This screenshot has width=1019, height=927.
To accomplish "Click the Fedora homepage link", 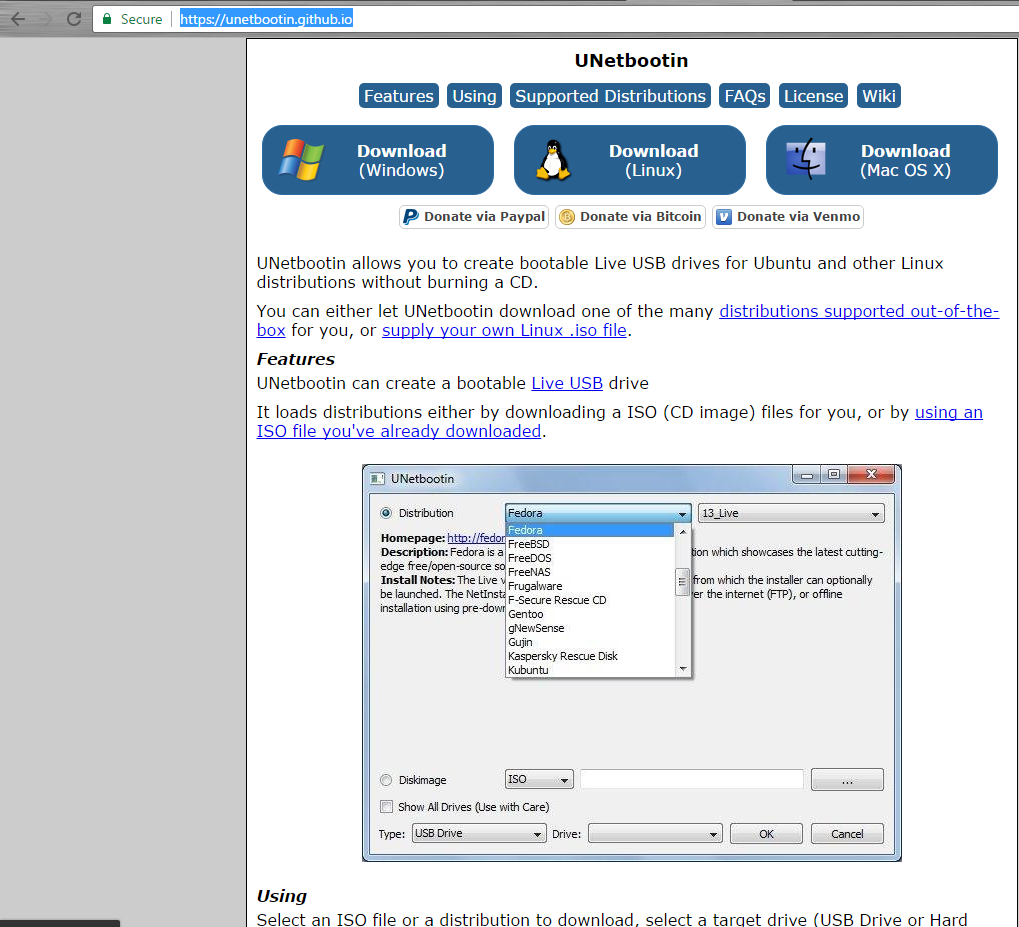I will click(x=476, y=538).
